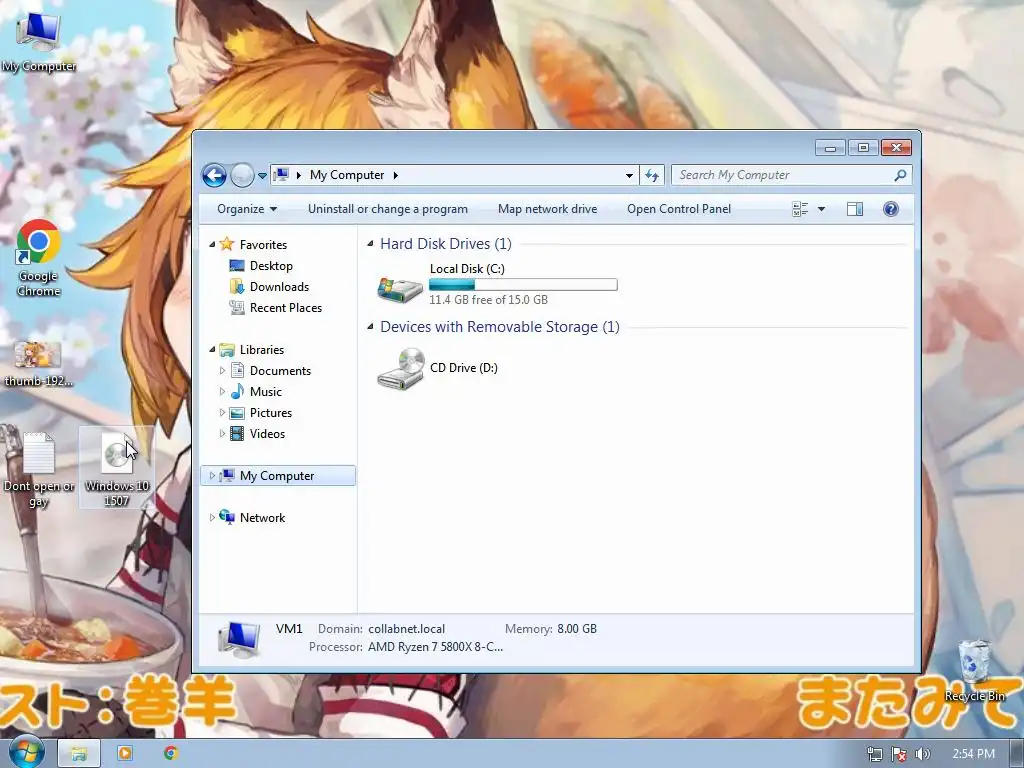Image resolution: width=1024 pixels, height=768 pixels.
Task: Click the computer icon in address bar
Action: click(281, 175)
